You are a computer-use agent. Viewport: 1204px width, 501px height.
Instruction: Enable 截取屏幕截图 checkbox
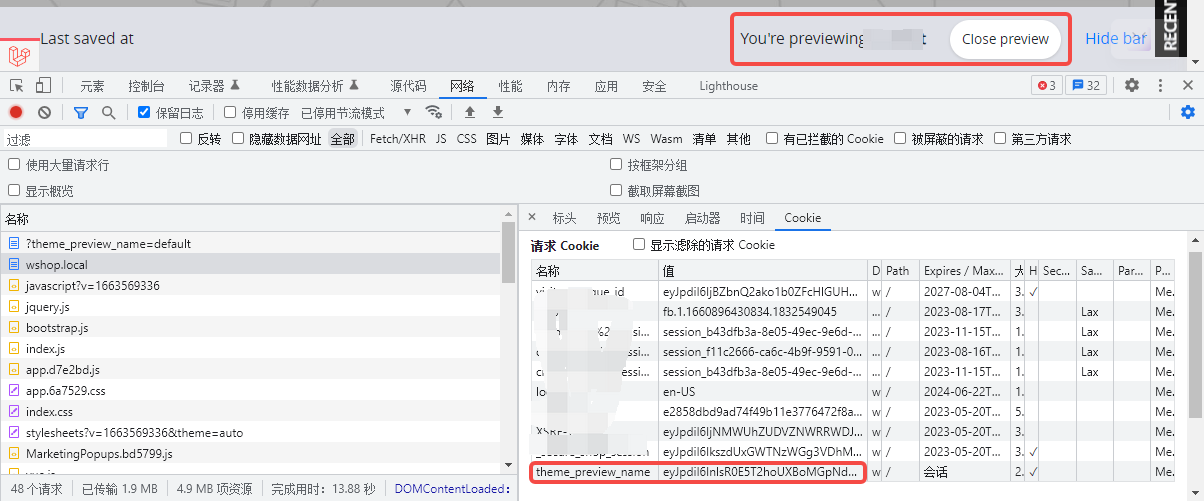coord(616,190)
